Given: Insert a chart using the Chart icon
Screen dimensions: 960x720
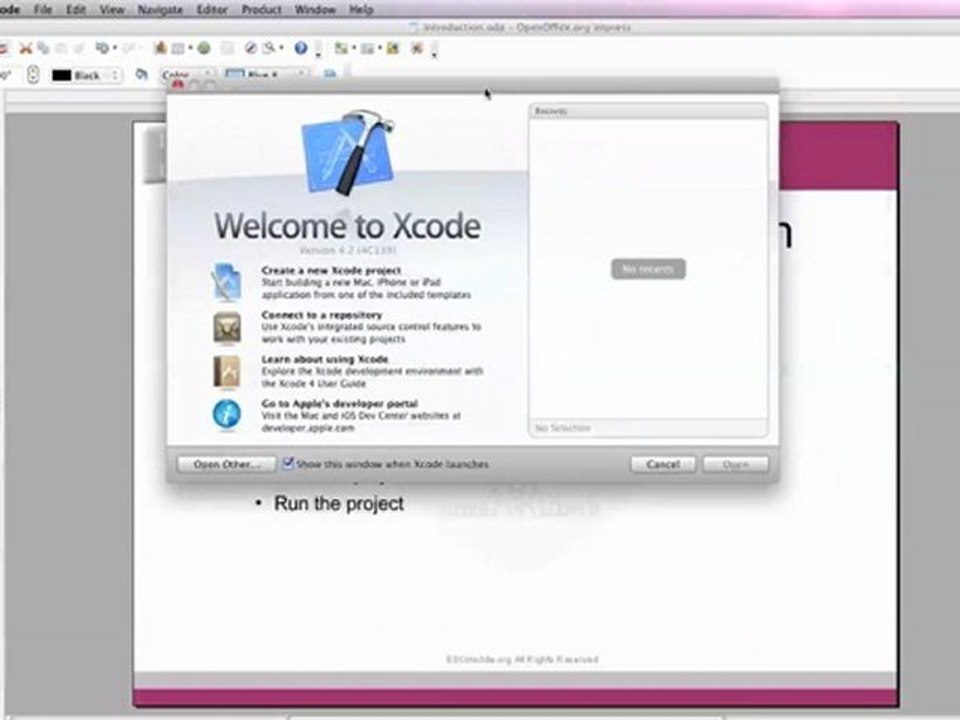Looking at the screenshot, I should pos(160,47).
